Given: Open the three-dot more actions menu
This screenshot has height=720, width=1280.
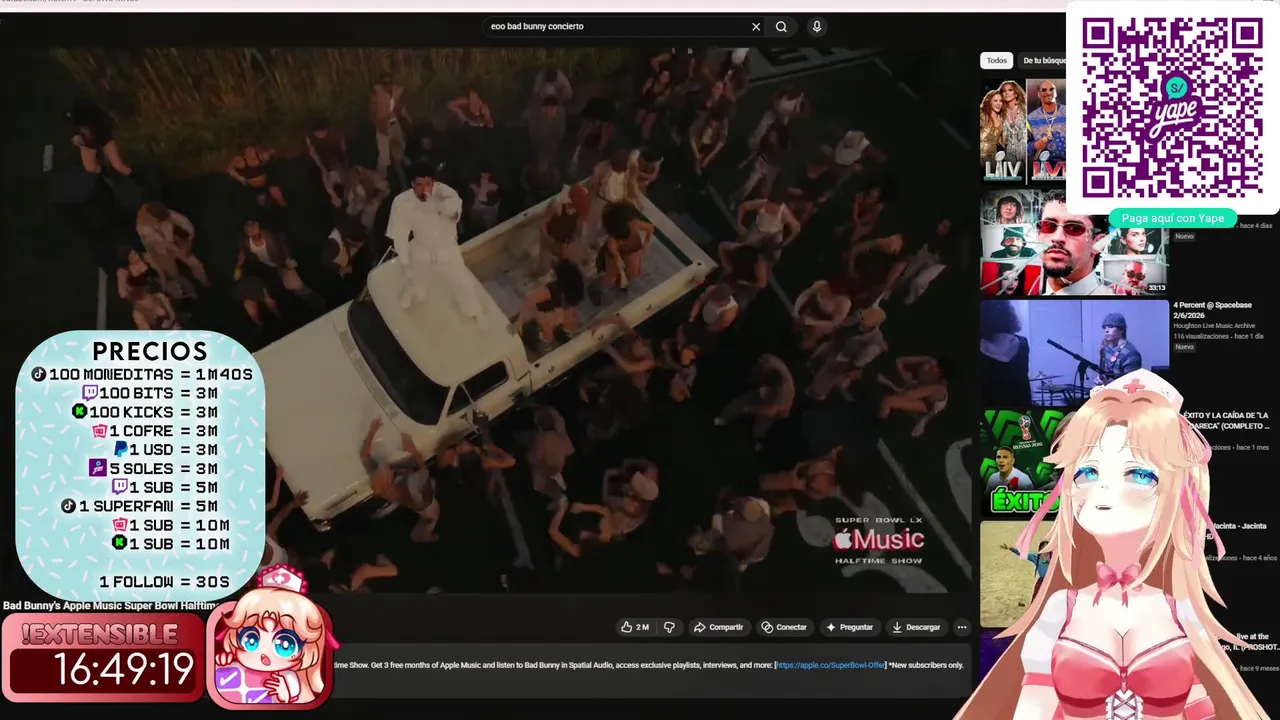Looking at the screenshot, I should click(962, 627).
